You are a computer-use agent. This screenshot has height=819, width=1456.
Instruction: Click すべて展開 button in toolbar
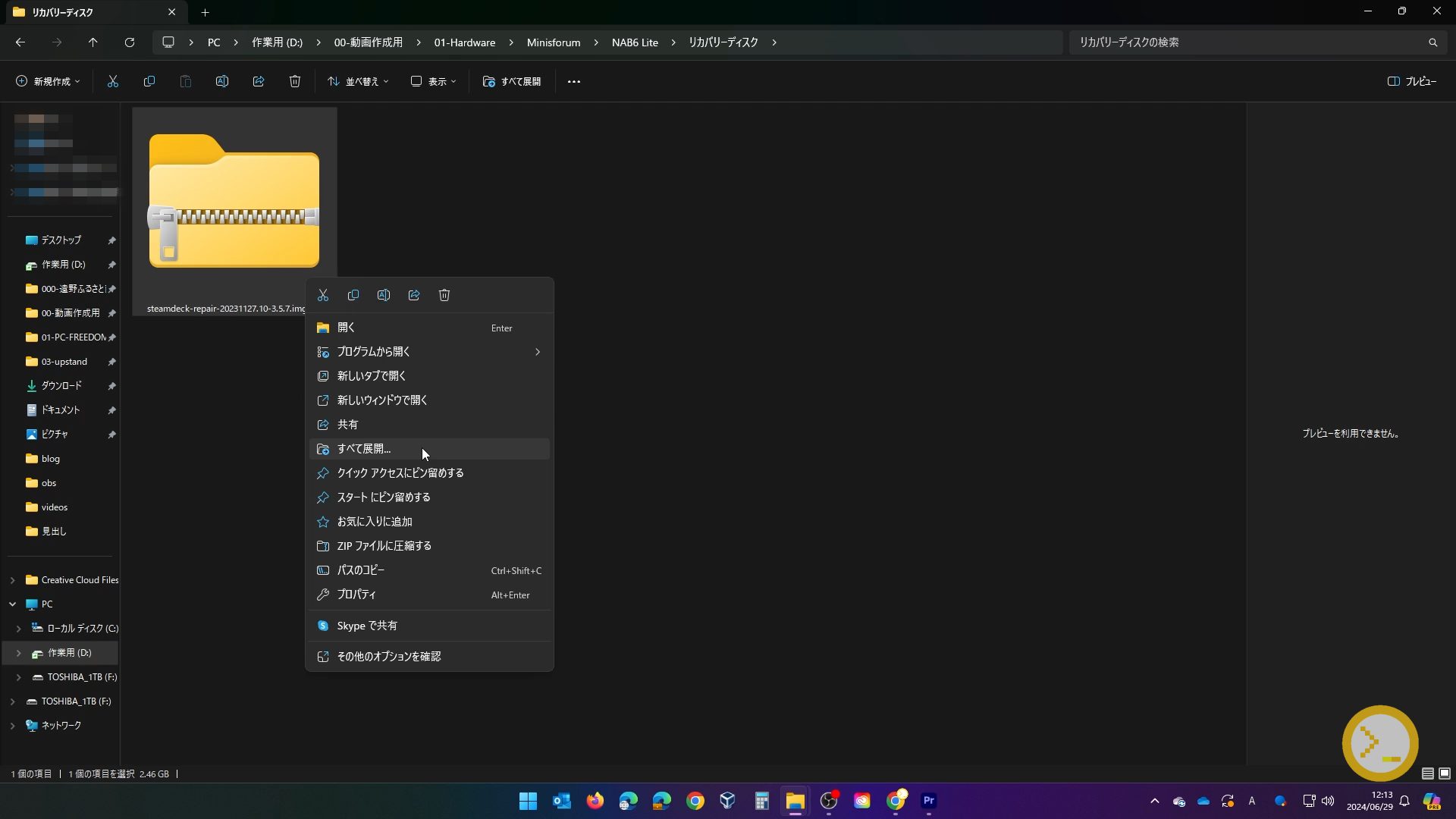(512, 81)
